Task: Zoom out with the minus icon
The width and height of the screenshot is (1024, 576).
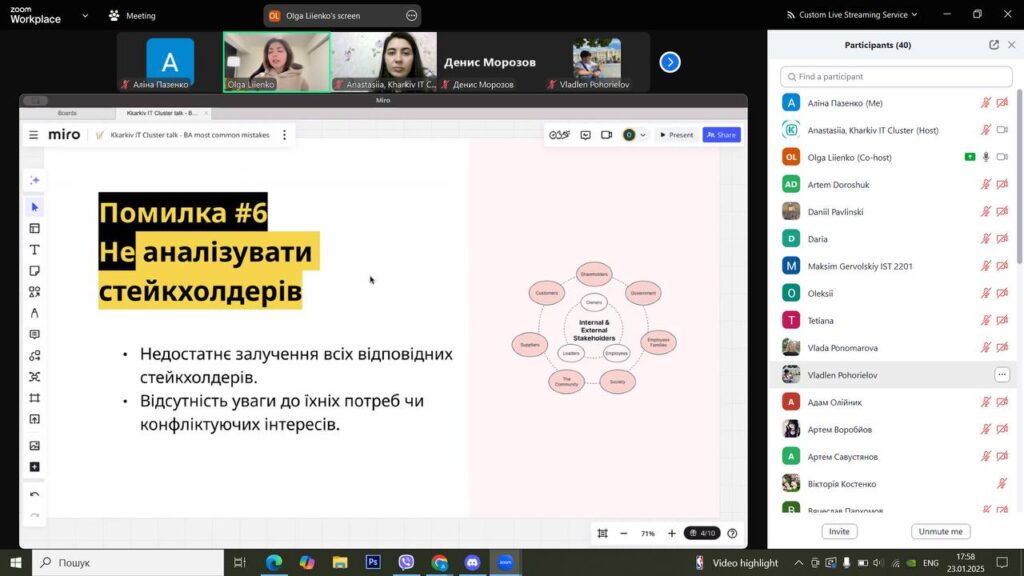Action: (x=624, y=534)
